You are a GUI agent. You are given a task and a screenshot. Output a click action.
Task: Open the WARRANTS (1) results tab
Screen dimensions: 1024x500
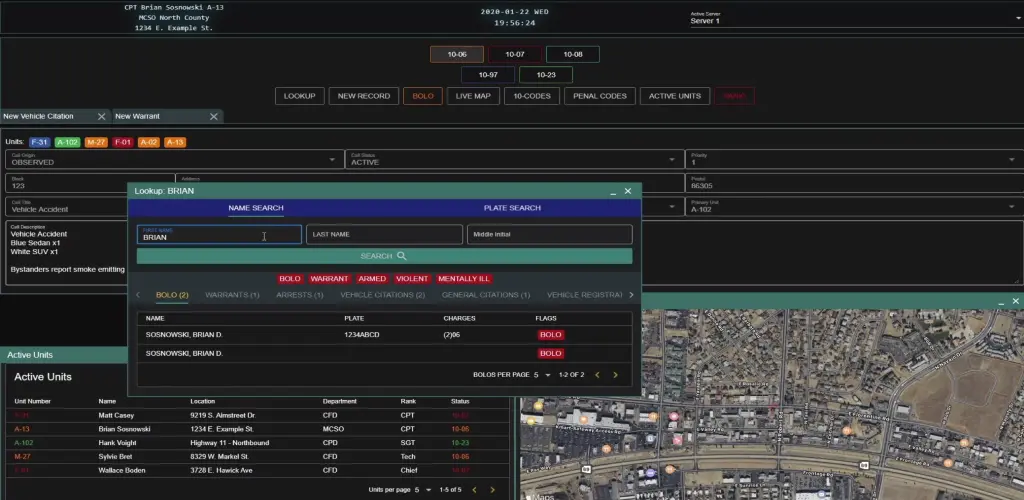(x=232, y=295)
